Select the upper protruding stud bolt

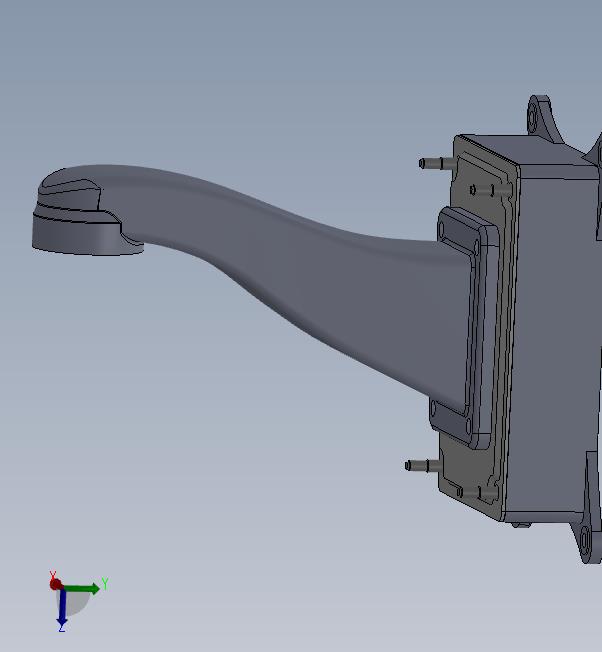pyautogui.click(x=437, y=163)
